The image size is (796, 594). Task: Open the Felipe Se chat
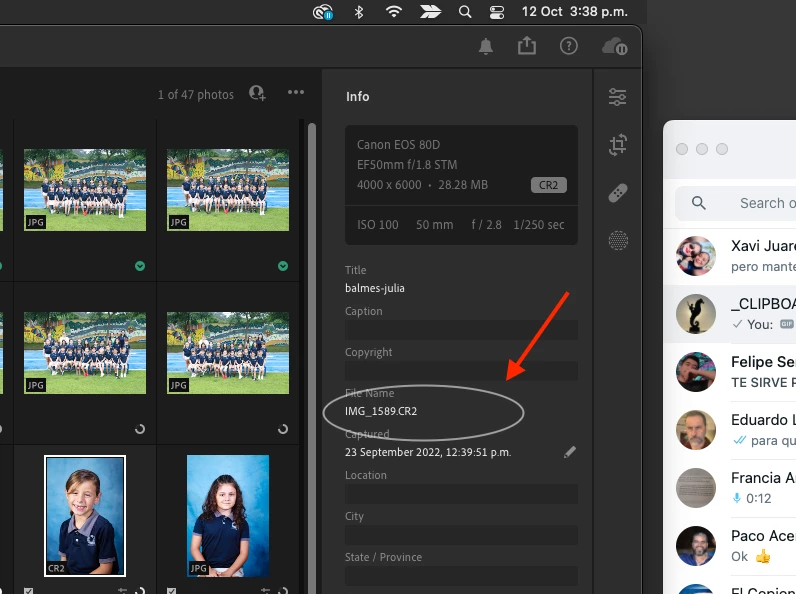tap(730, 372)
